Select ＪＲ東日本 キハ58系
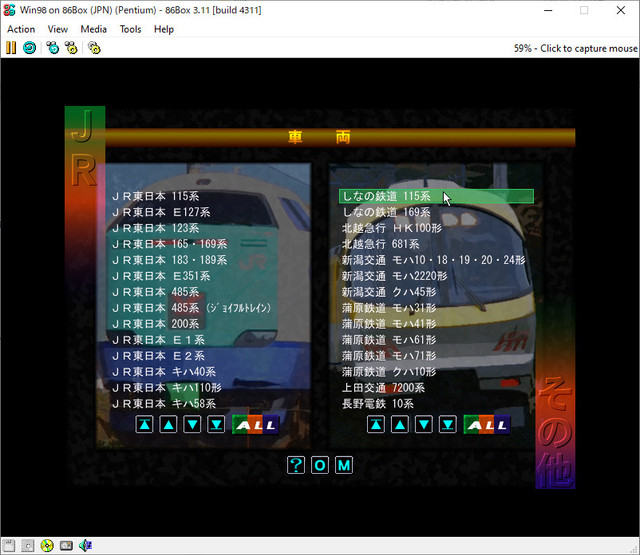640x555 pixels. click(164, 404)
